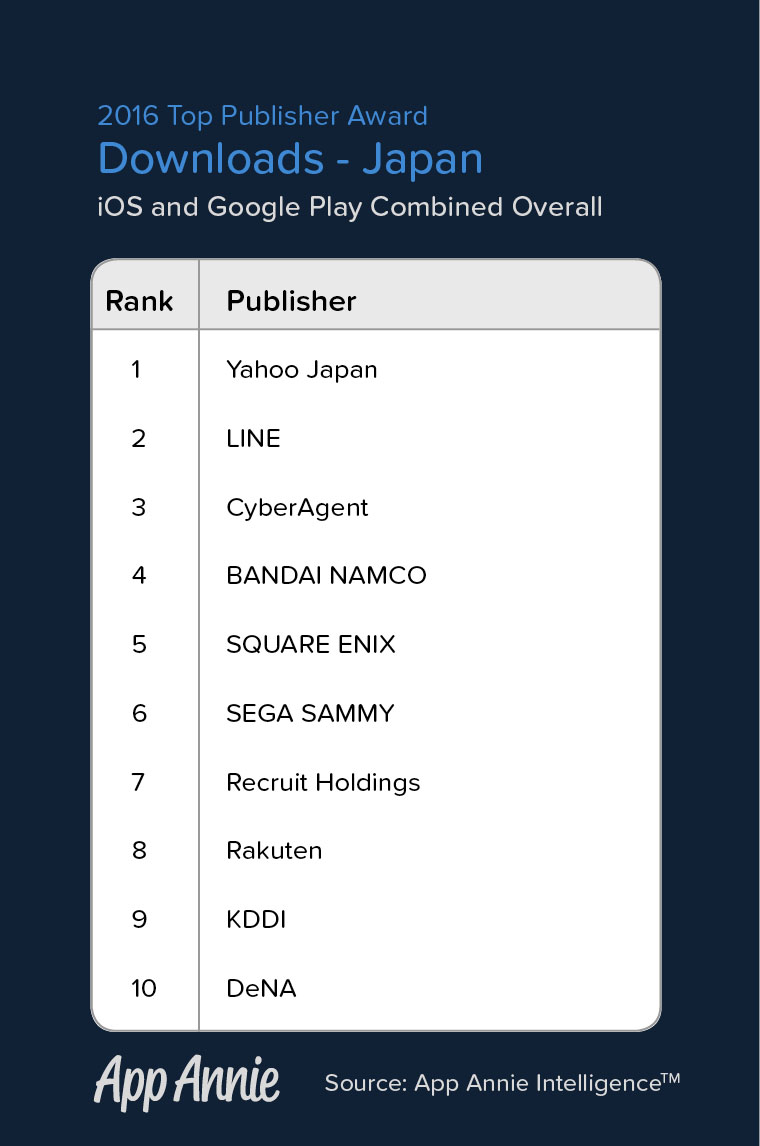Click rank number 1 in the table
The width and height of the screenshot is (760, 1146).
tap(136, 370)
